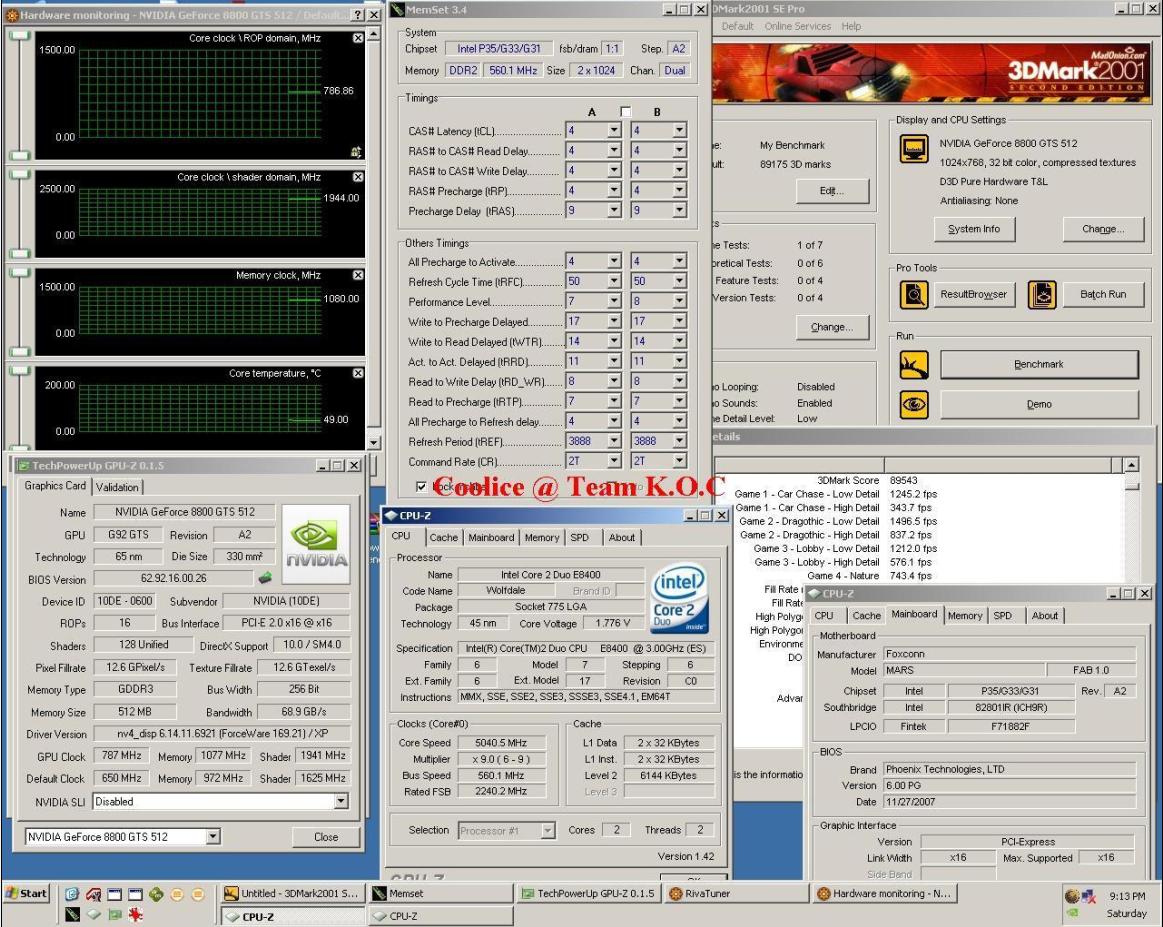Viewport: 1163px width, 927px height.
Task: Click the help question mark in Hardware monitoring title bar
Action: coord(358,15)
